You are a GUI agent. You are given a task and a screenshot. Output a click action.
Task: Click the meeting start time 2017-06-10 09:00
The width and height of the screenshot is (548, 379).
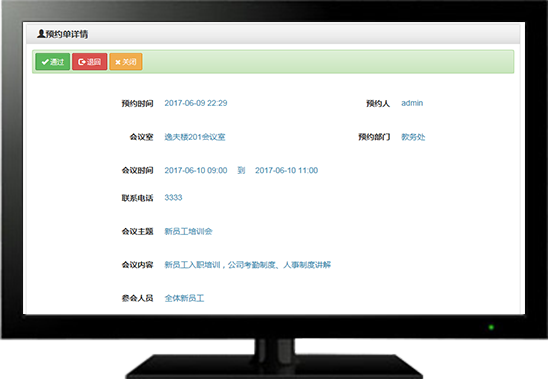click(196, 170)
